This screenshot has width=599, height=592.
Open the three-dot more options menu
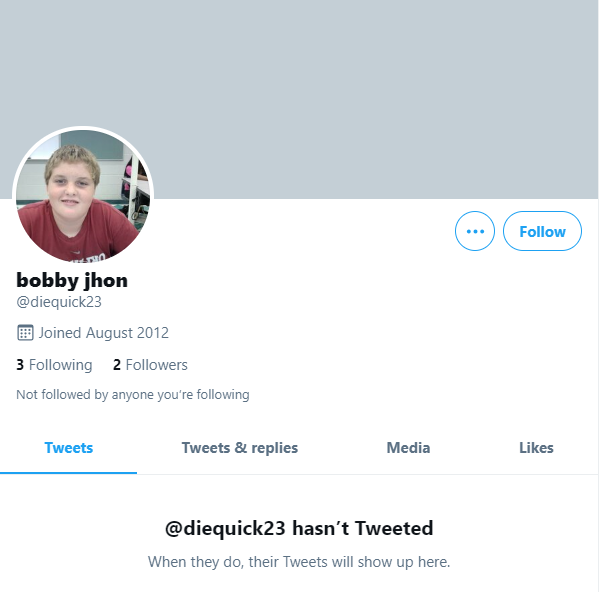[x=474, y=231]
